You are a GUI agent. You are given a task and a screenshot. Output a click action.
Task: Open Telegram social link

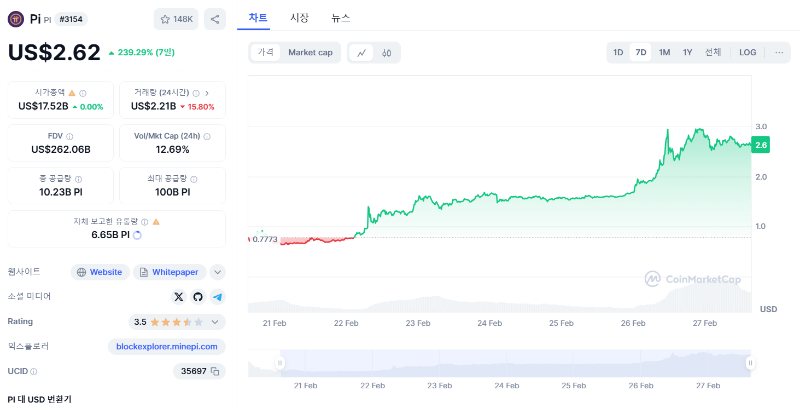218,296
